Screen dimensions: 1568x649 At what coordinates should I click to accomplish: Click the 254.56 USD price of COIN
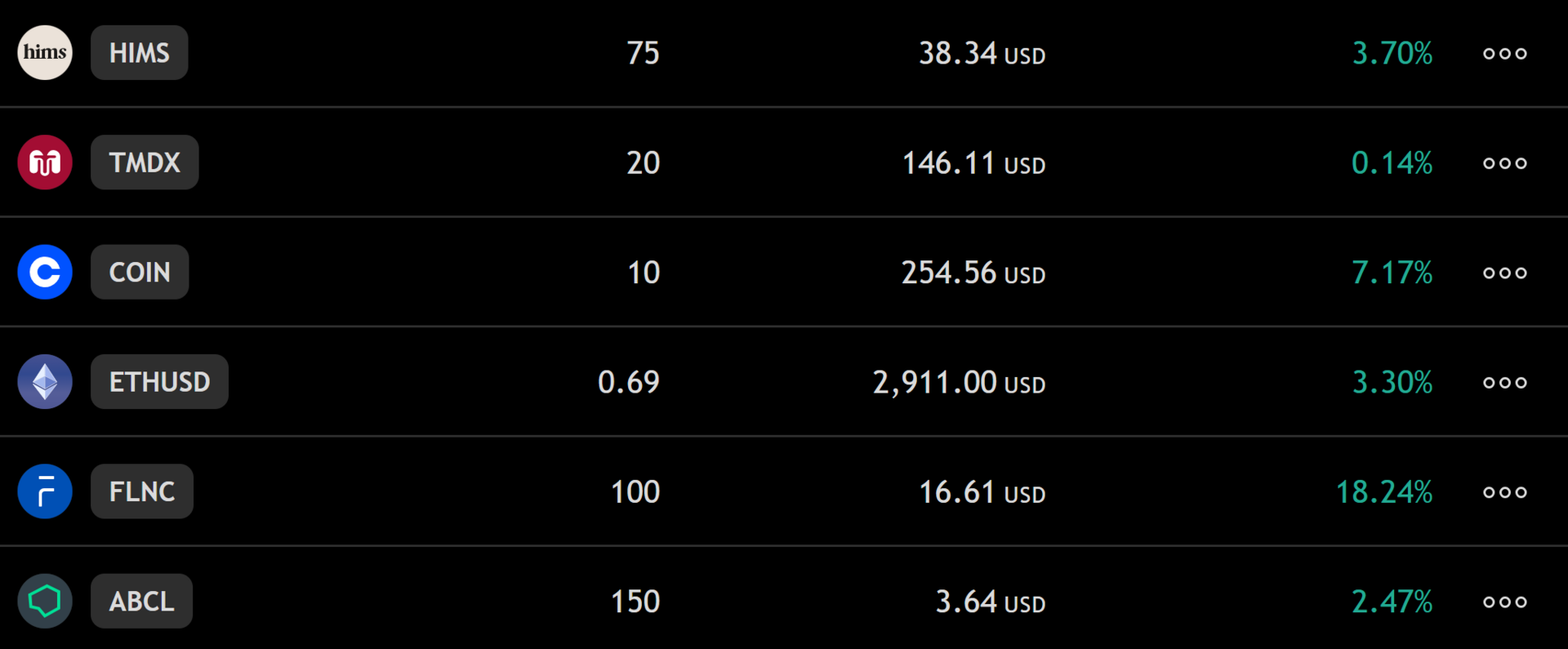pos(972,272)
